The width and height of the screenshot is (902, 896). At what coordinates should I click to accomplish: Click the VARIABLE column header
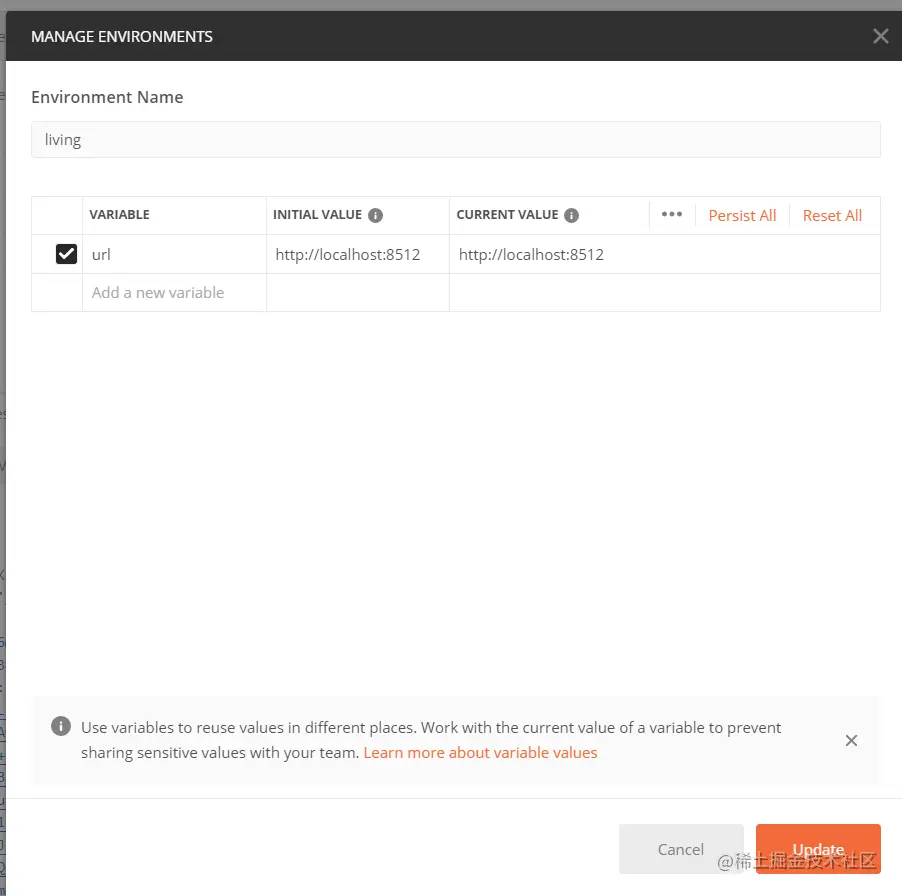120,215
